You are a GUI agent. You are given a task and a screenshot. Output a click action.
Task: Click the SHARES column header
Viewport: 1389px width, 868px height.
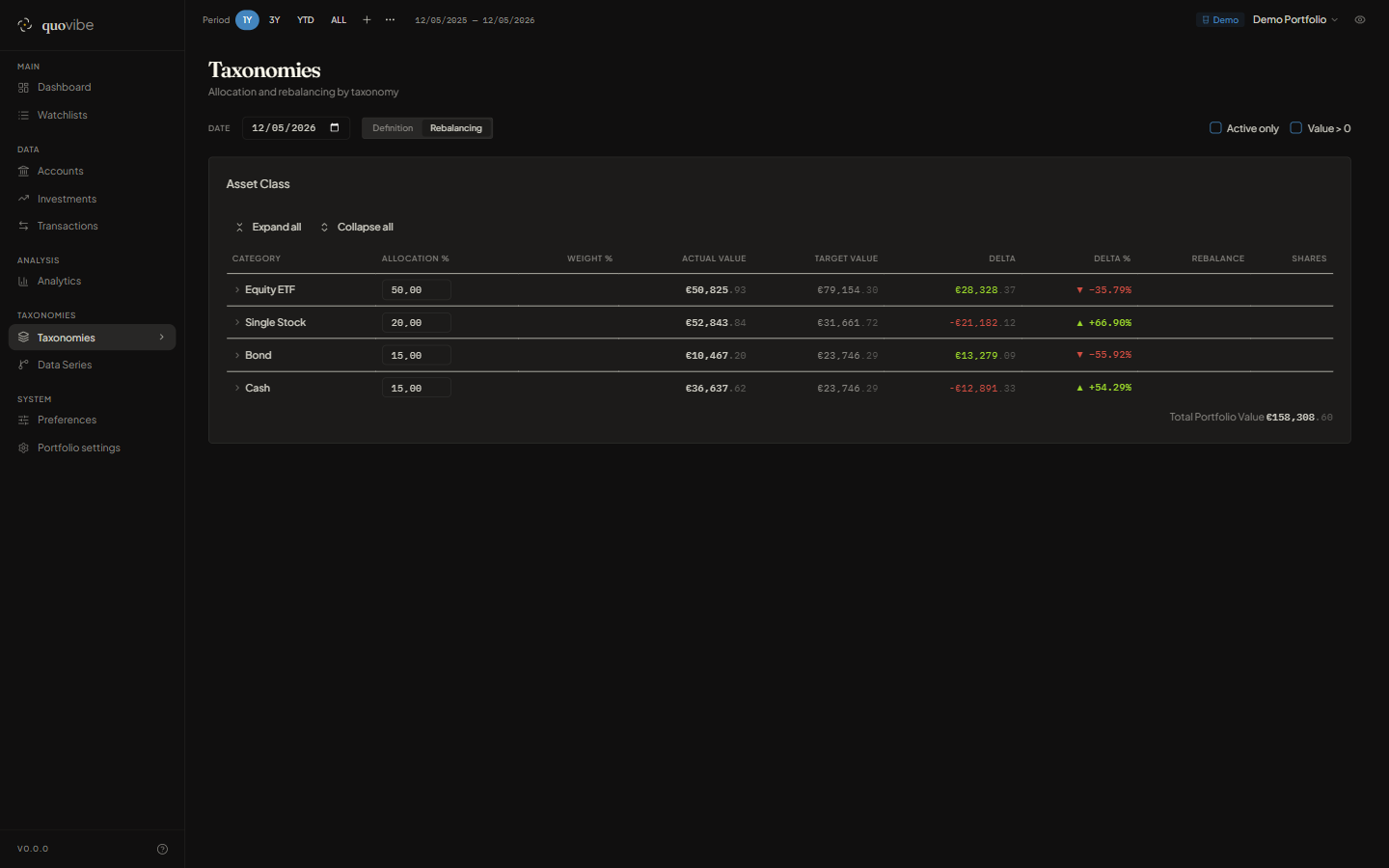(1309, 258)
